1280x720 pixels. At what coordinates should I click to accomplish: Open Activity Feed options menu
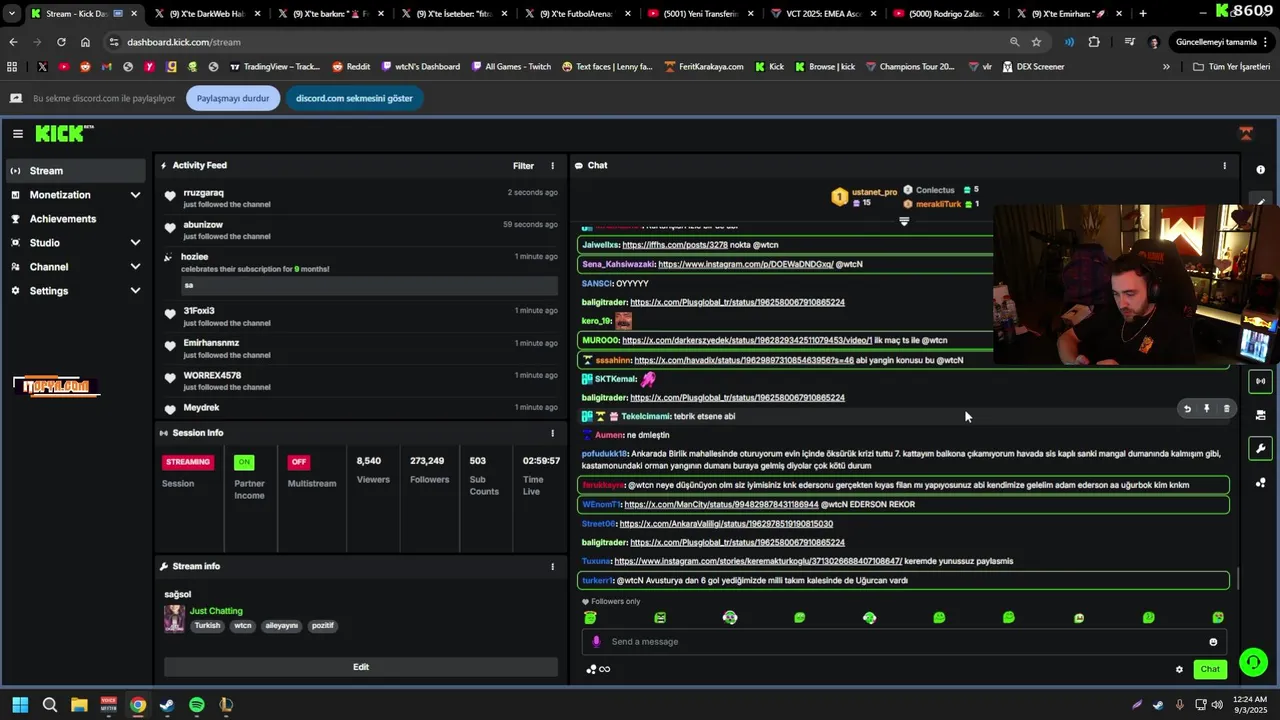(x=552, y=166)
